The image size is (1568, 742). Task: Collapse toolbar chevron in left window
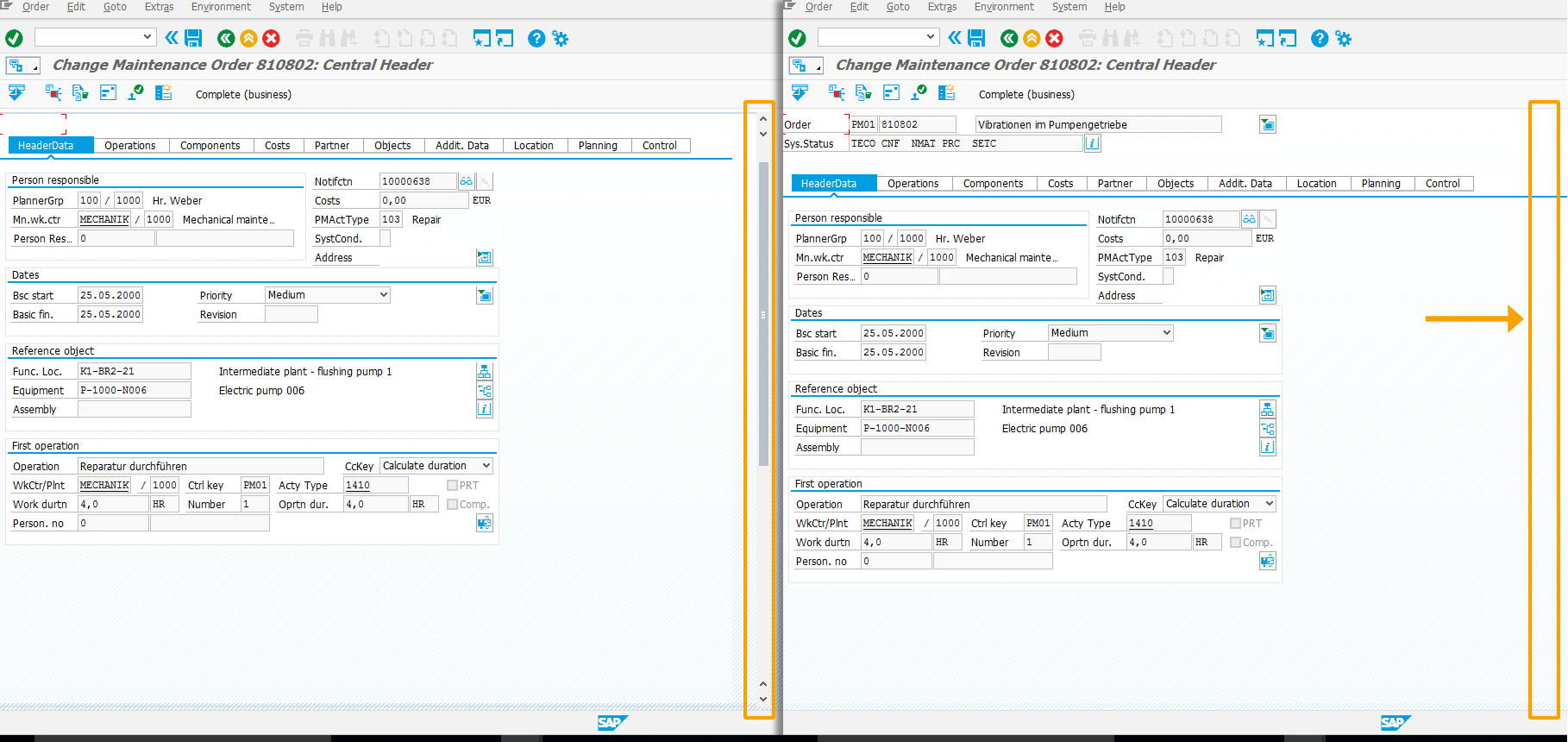171,38
